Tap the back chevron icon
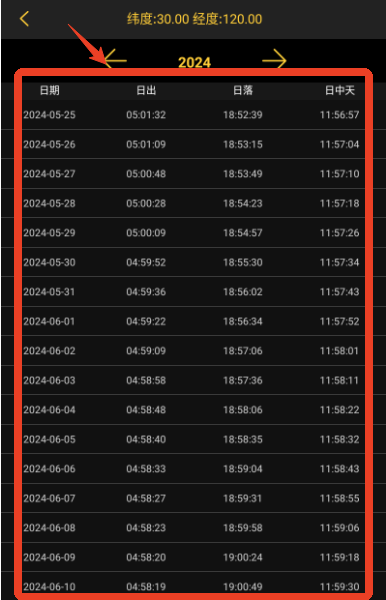 click(24, 19)
